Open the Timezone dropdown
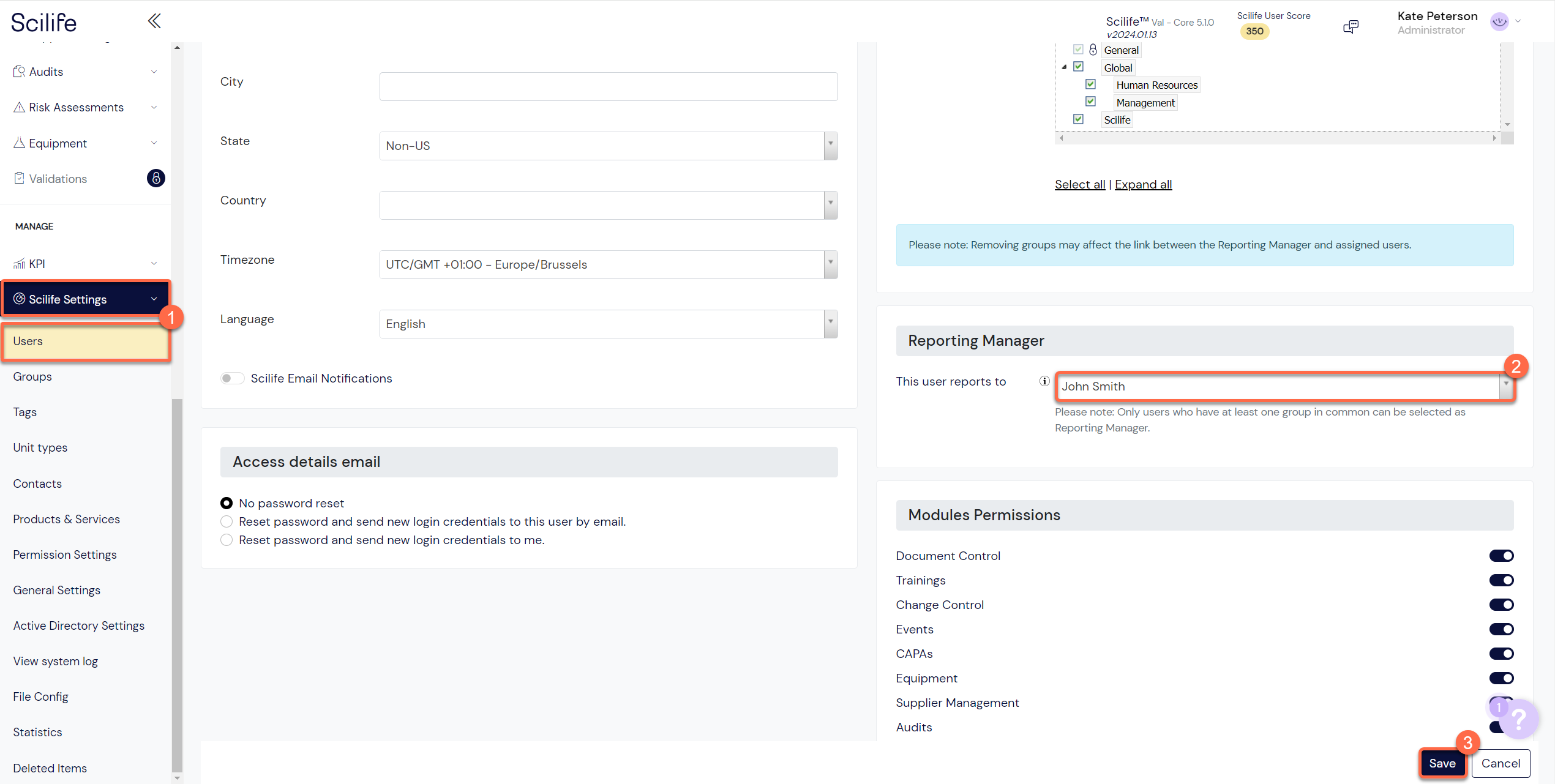 pyautogui.click(x=830, y=264)
